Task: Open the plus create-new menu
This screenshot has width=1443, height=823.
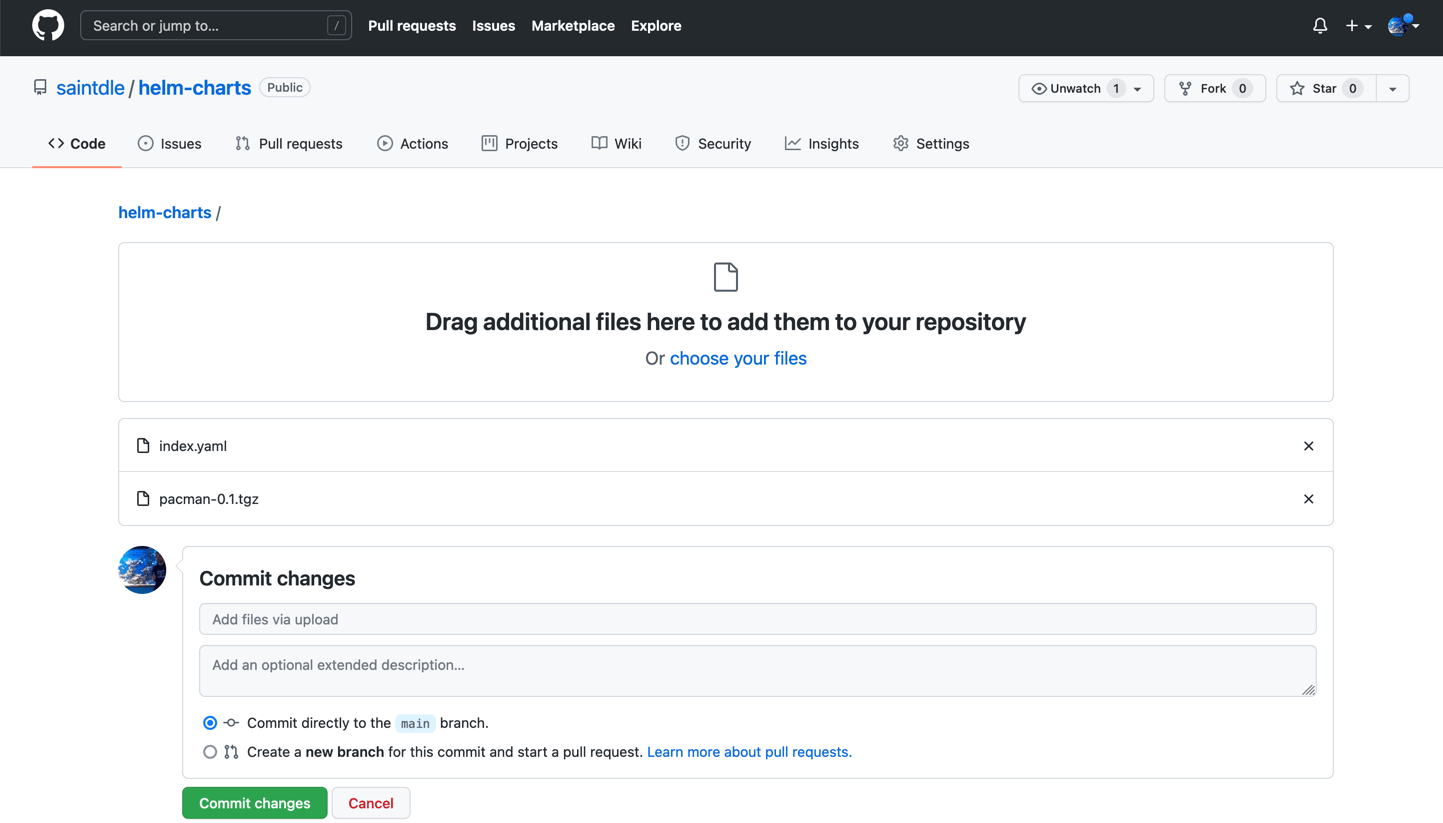Action: click(1358, 26)
